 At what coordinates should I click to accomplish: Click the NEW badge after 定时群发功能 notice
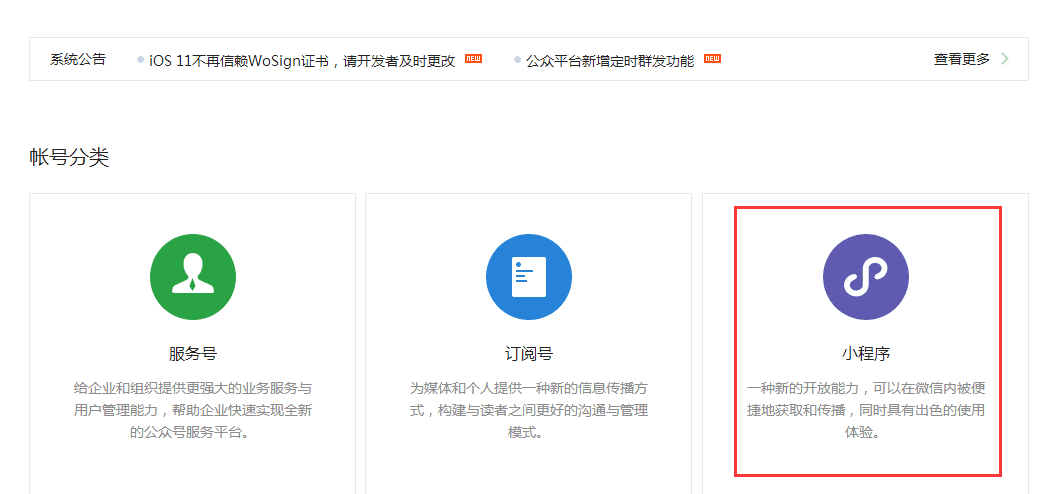(712, 58)
